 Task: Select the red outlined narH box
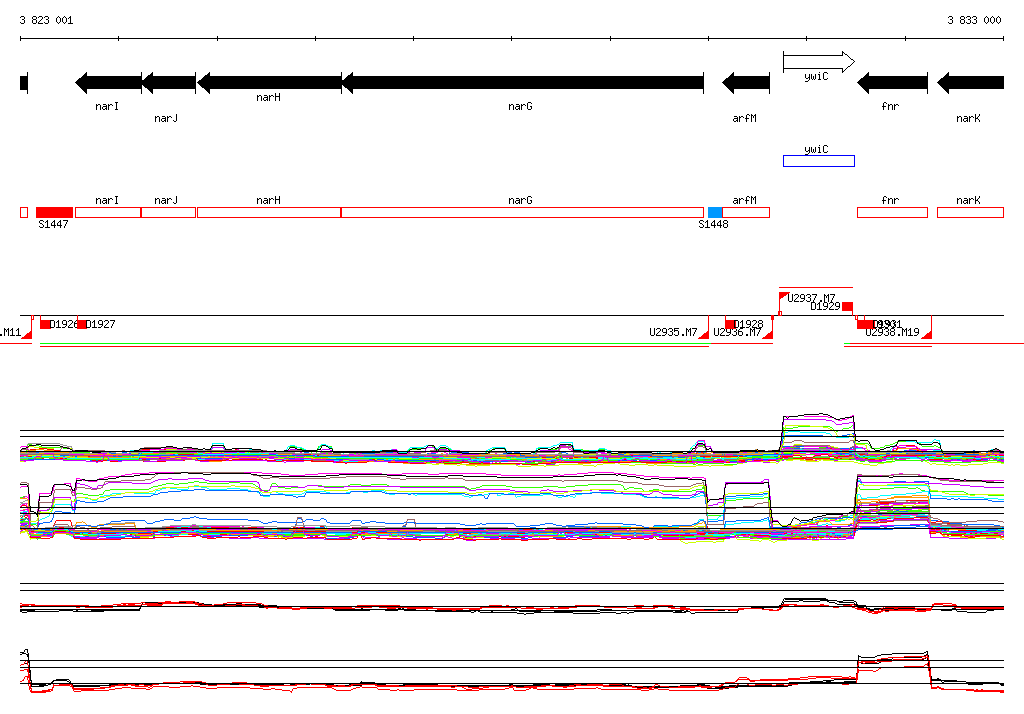tap(269, 212)
